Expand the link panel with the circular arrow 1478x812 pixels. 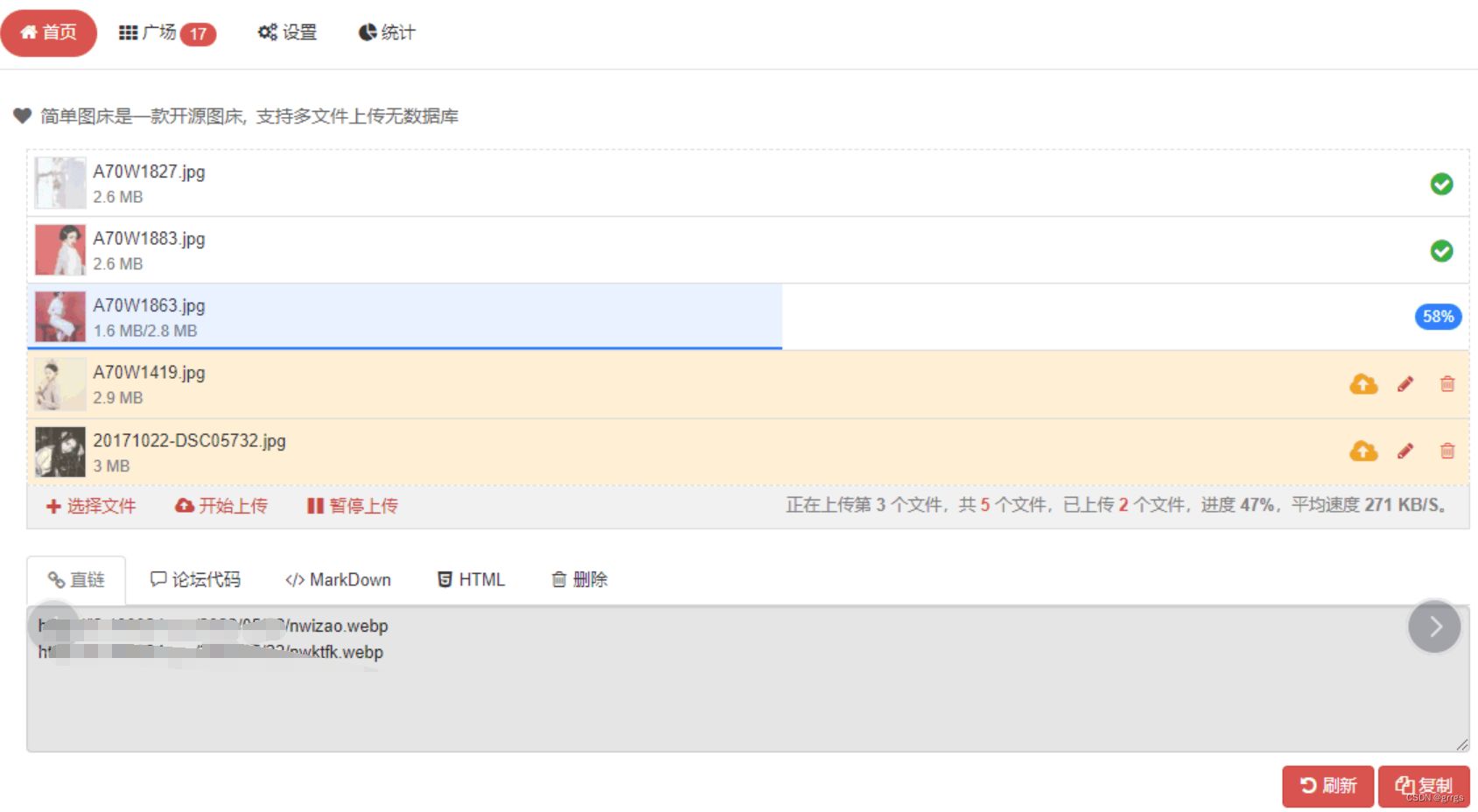1433,626
